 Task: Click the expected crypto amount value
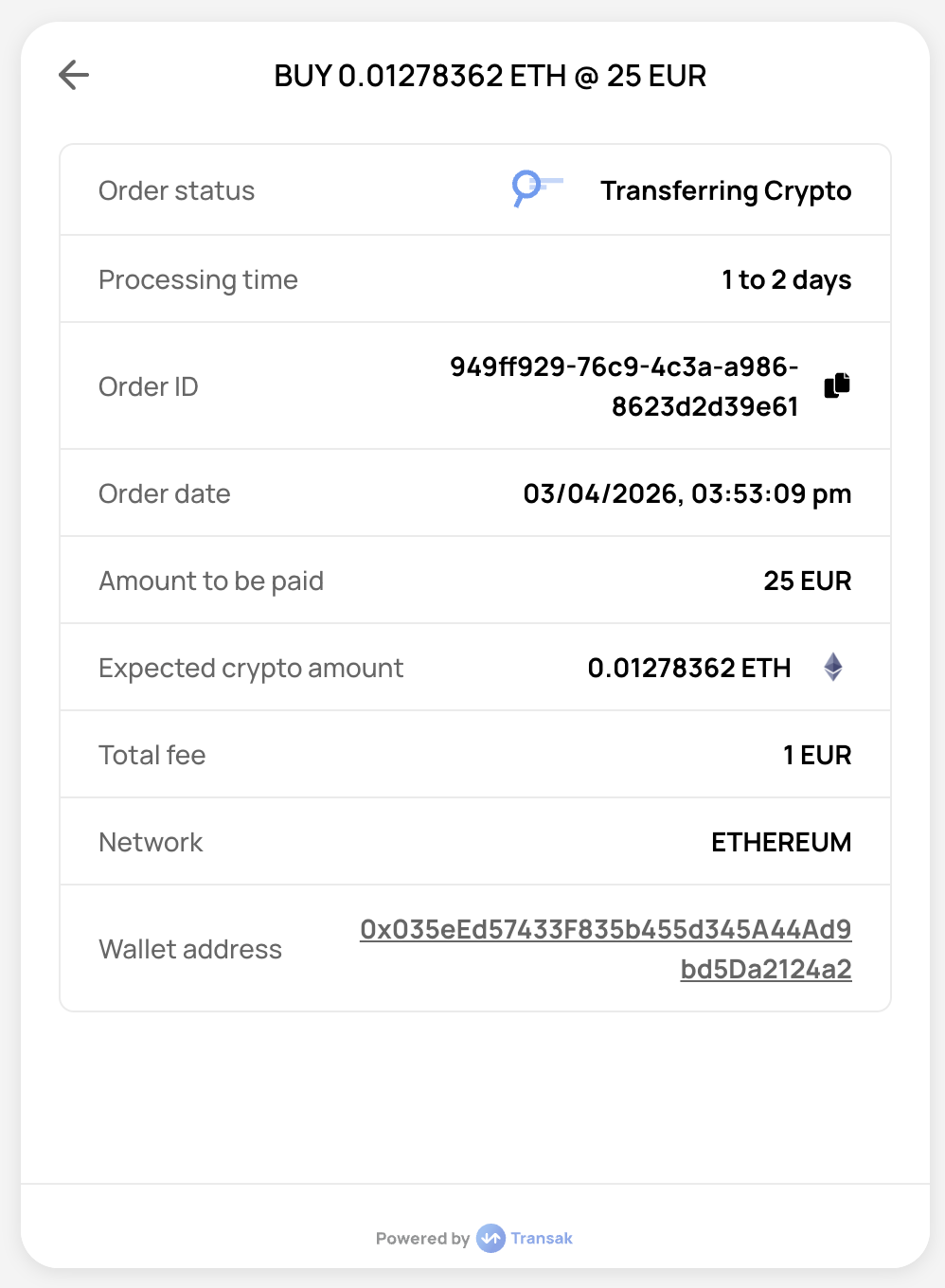[688, 668]
